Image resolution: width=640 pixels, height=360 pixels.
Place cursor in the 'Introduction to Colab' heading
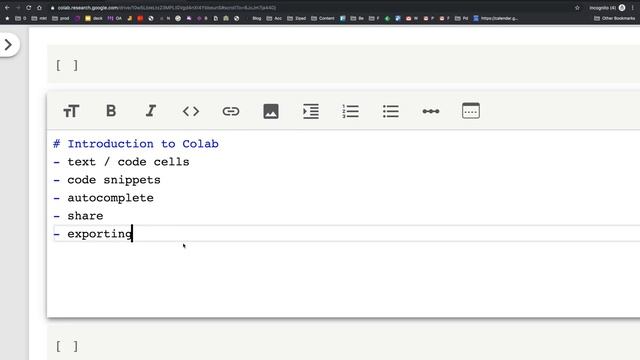[x=143, y=144]
